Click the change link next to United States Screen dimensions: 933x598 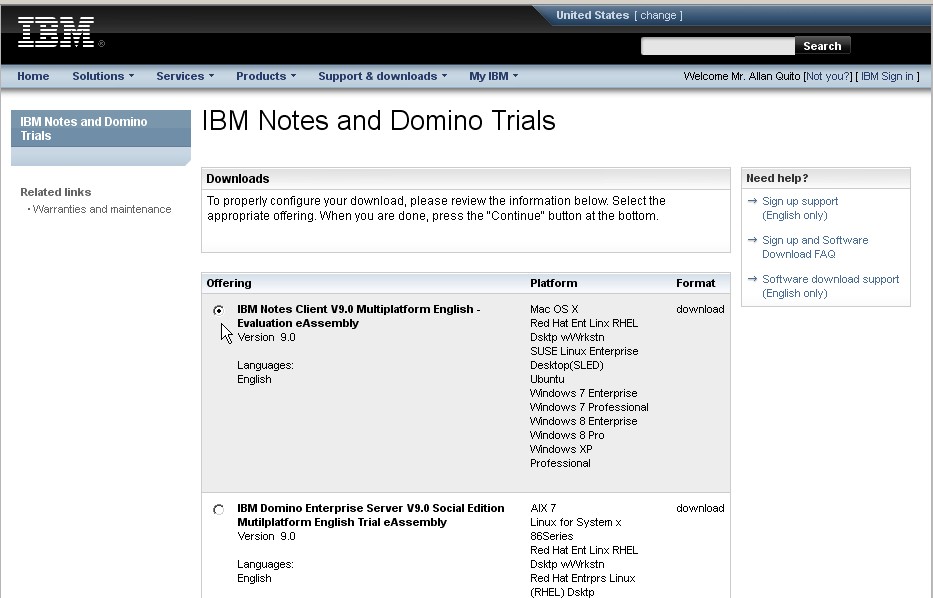[659, 15]
